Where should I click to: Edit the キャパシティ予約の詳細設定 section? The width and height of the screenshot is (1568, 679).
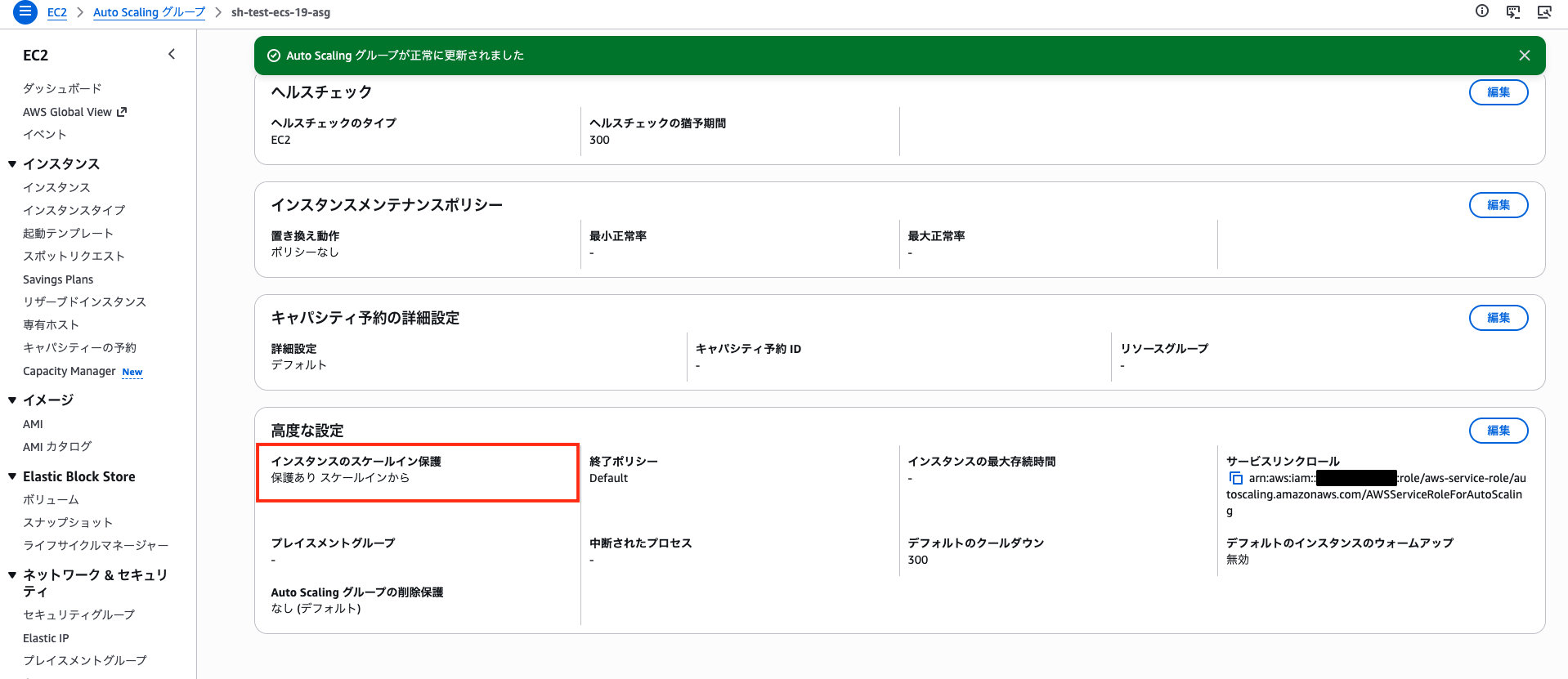pos(1499,318)
